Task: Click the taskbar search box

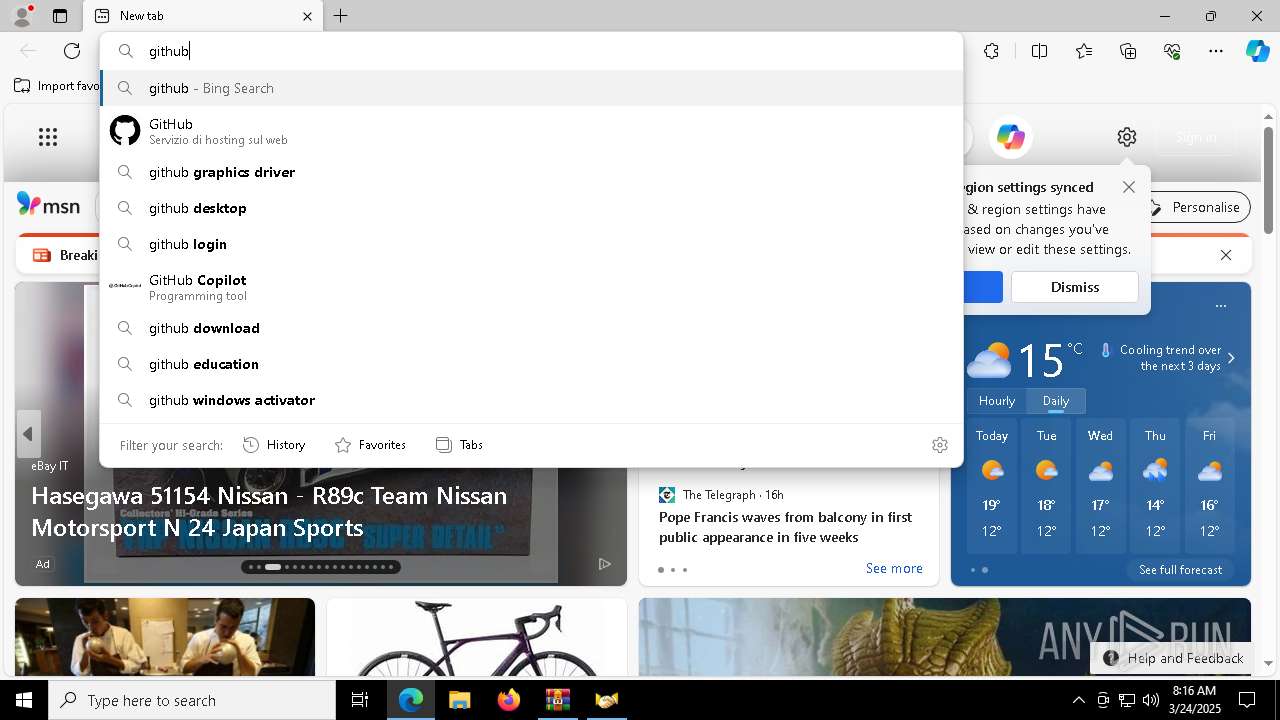Action: tap(192, 700)
